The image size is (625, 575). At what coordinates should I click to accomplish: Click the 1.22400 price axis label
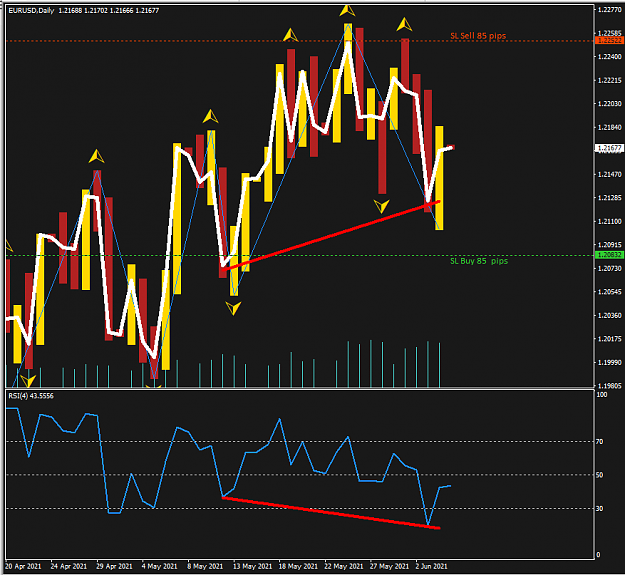(609, 57)
